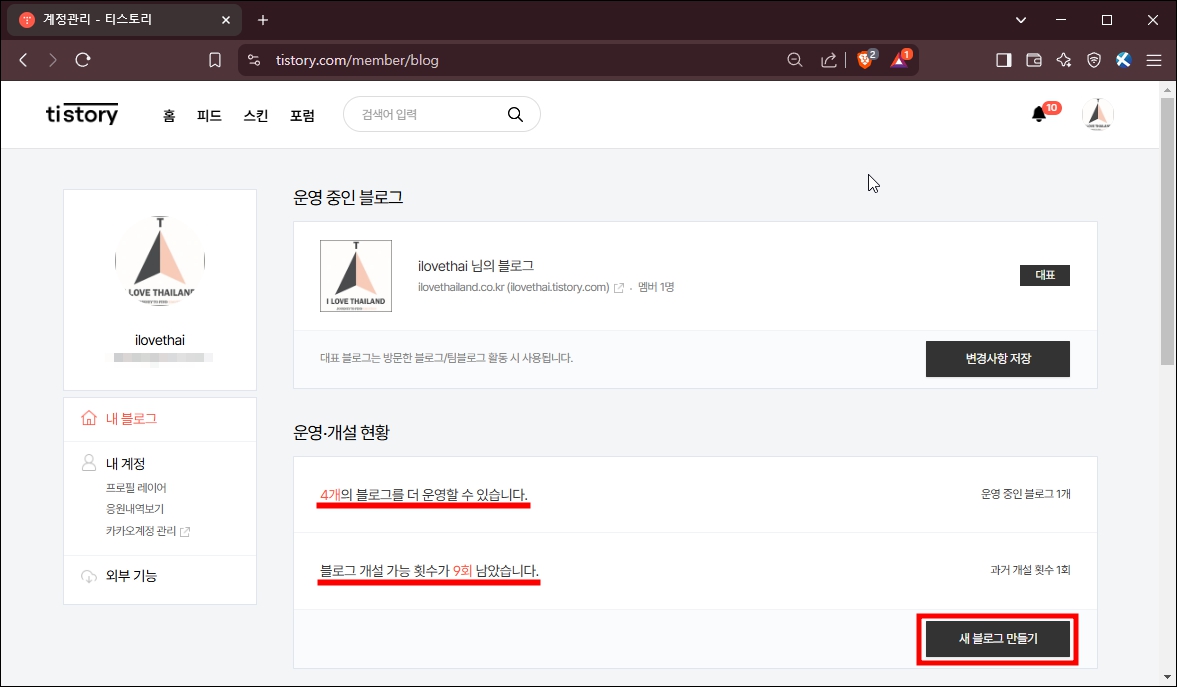Screen dimensions: 1177x687
Task: Click the 새 블로그 만들기 button
Action: point(996,639)
